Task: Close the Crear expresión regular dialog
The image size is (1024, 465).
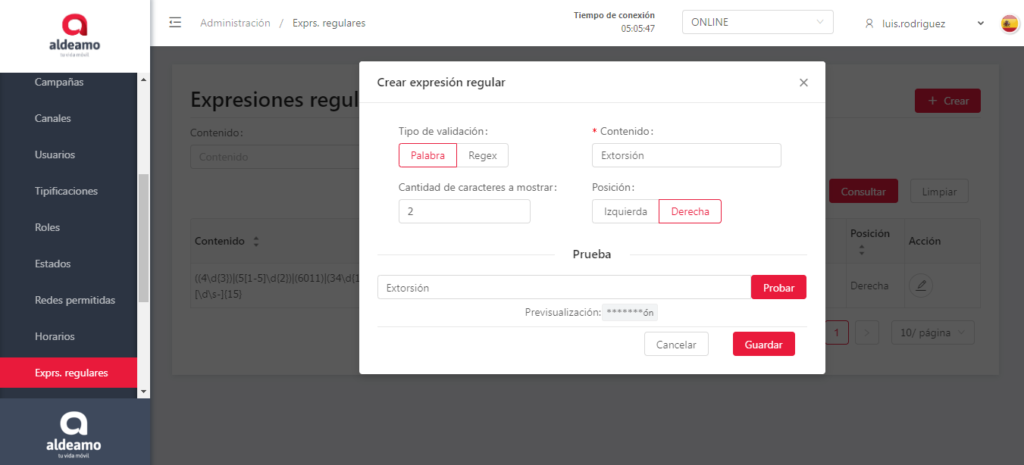Action: pos(803,83)
